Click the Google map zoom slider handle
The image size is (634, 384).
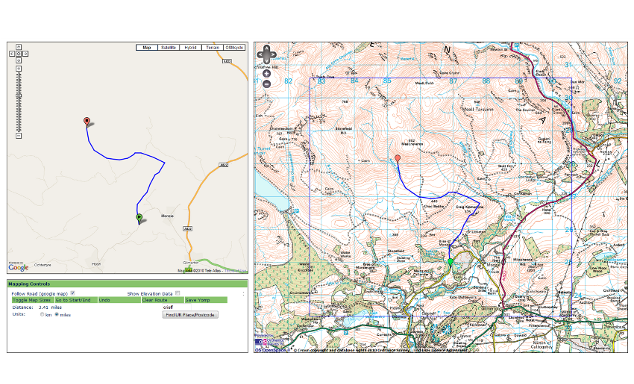pos(19,96)
